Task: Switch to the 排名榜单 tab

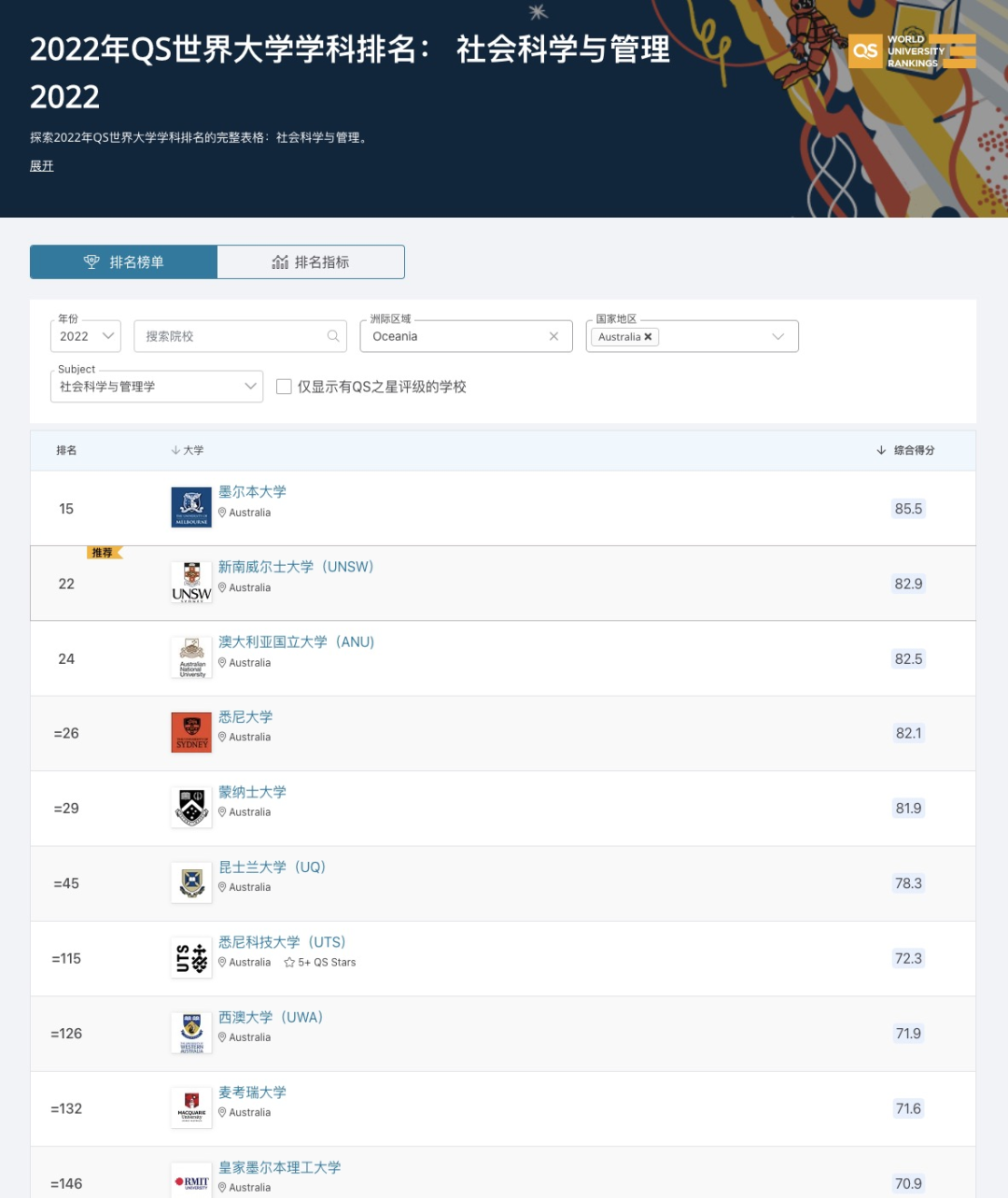Action: (123, 262)
